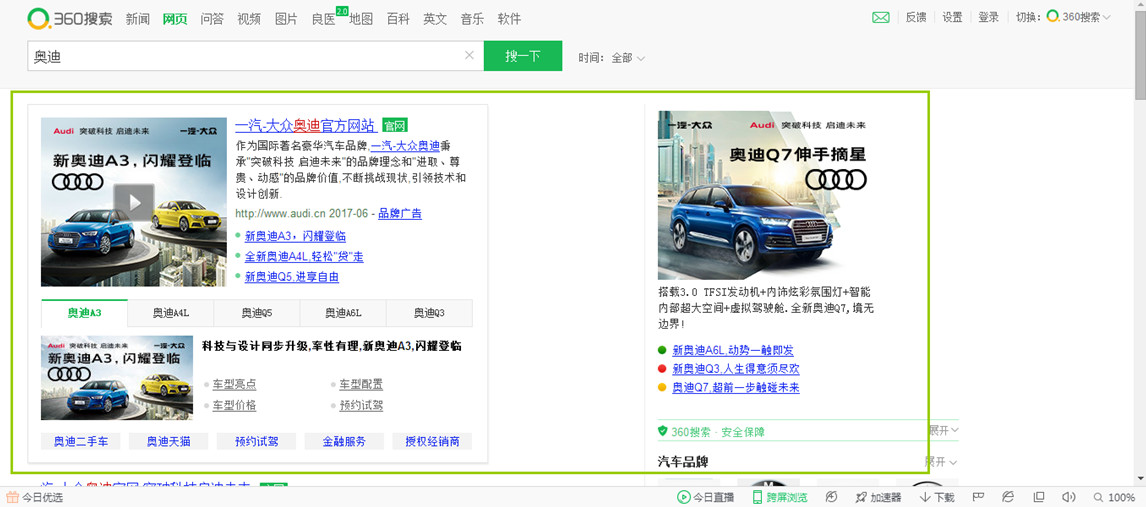
Task: Expand the 汽车品牌 section with 展开
Action: (x=941, y=462)
